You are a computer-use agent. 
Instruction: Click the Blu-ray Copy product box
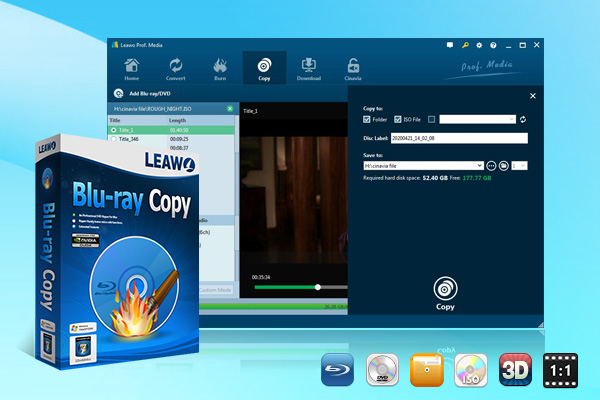[117, 253]
